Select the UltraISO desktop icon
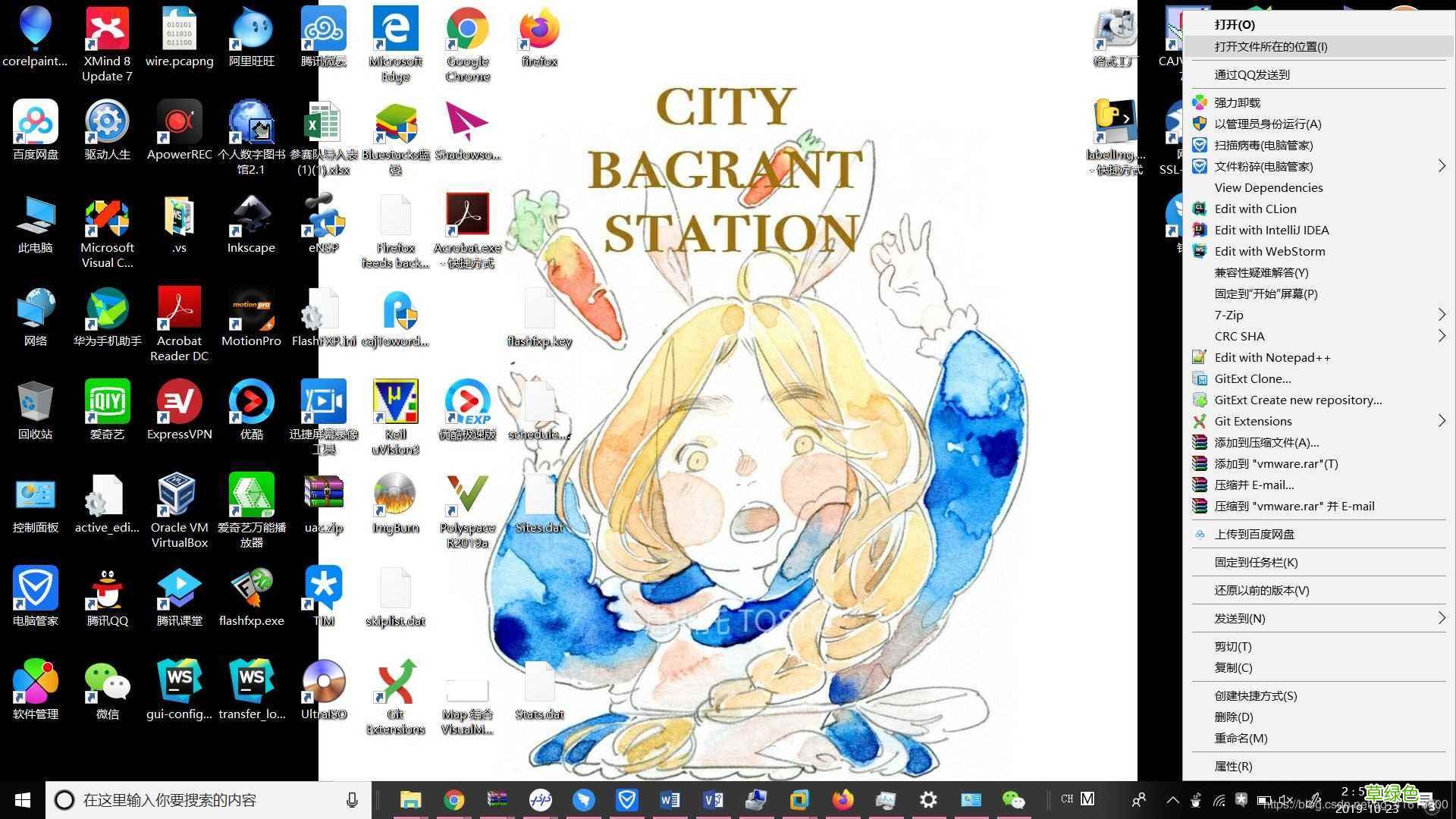 tap(323, 689)
